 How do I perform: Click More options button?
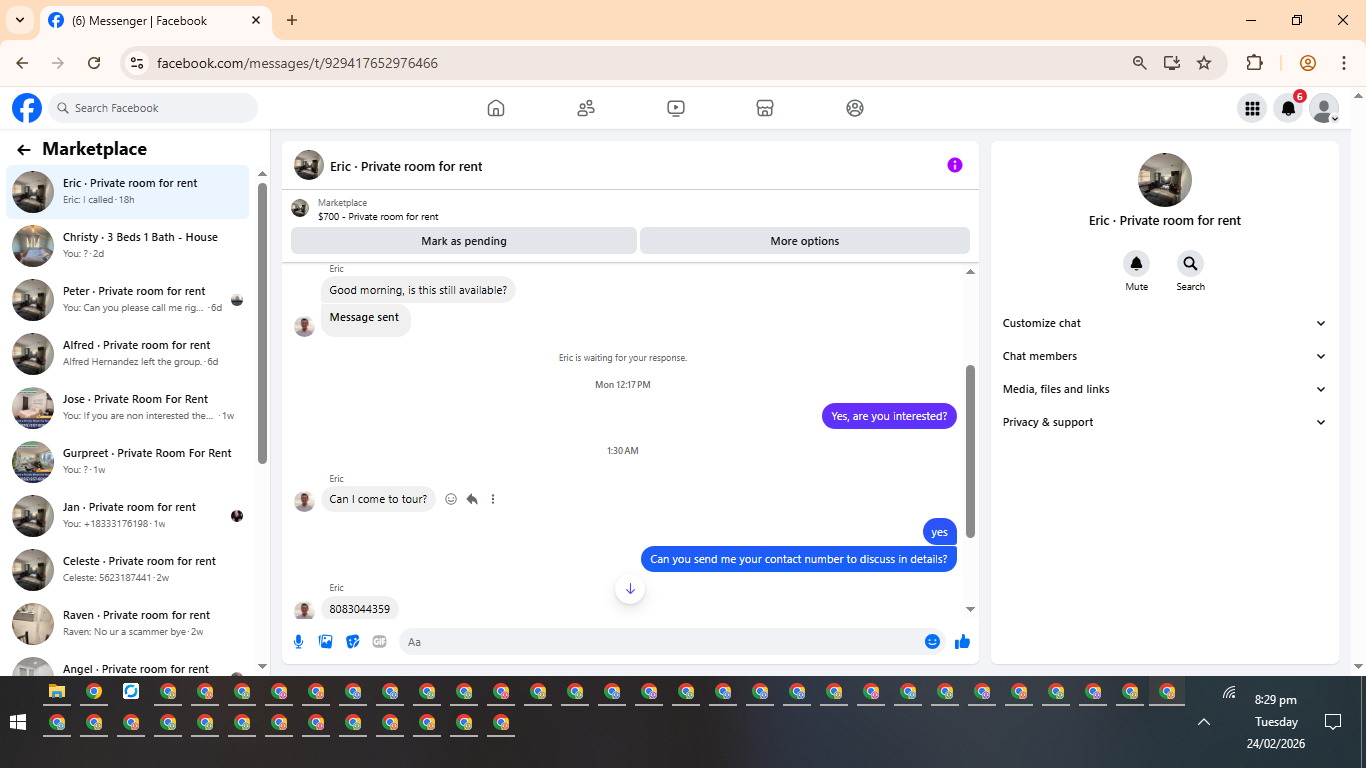(x=805, y=241)
